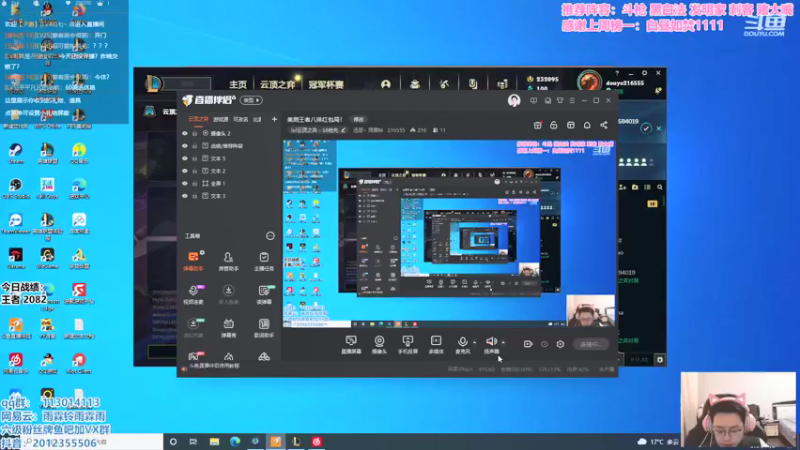Click the 修改 title edit button
This screenshot has width=800, height=450.
[x=359, y=119]
